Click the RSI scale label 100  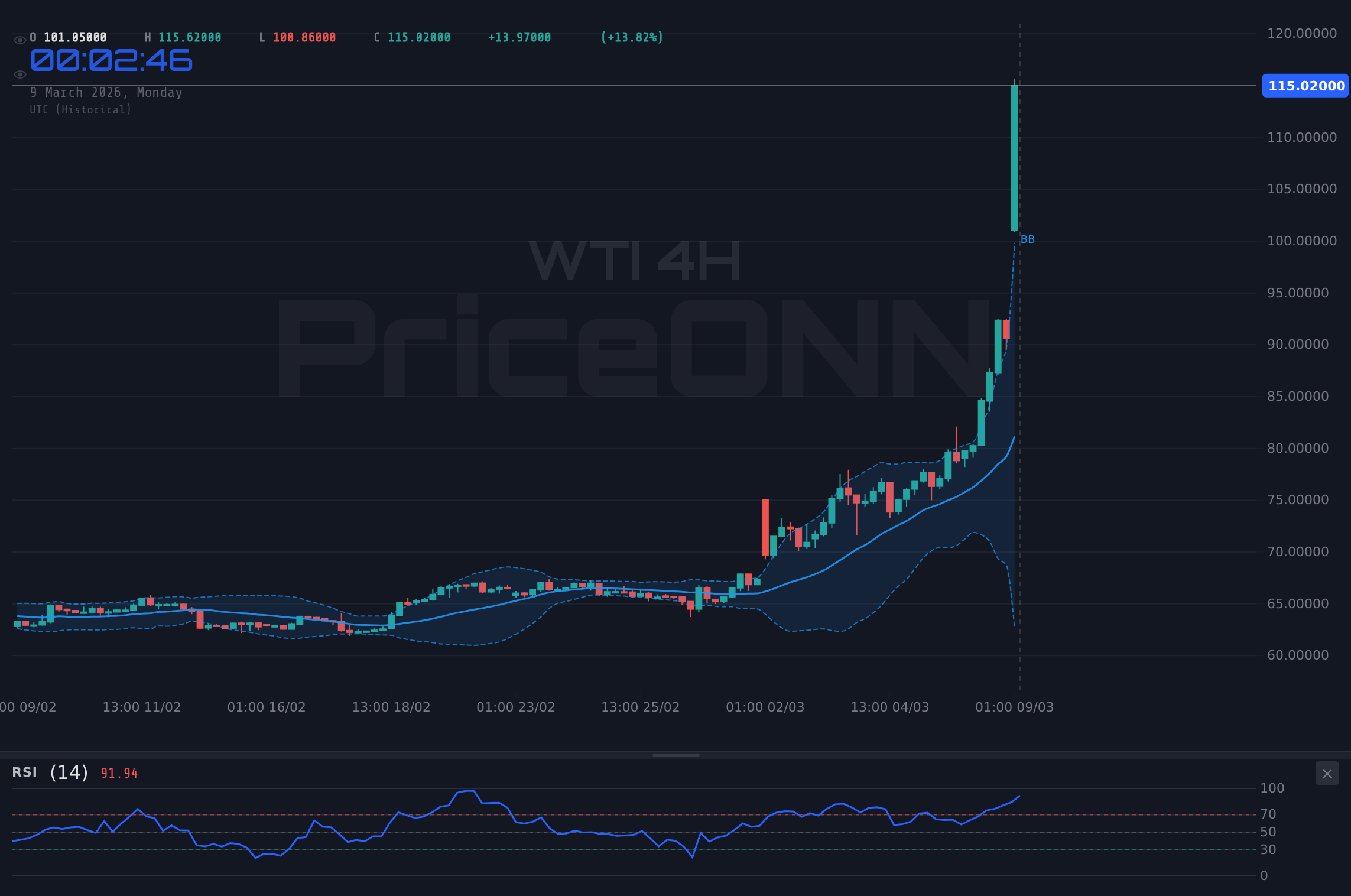pyautogui.click(x=1272, y=788)
